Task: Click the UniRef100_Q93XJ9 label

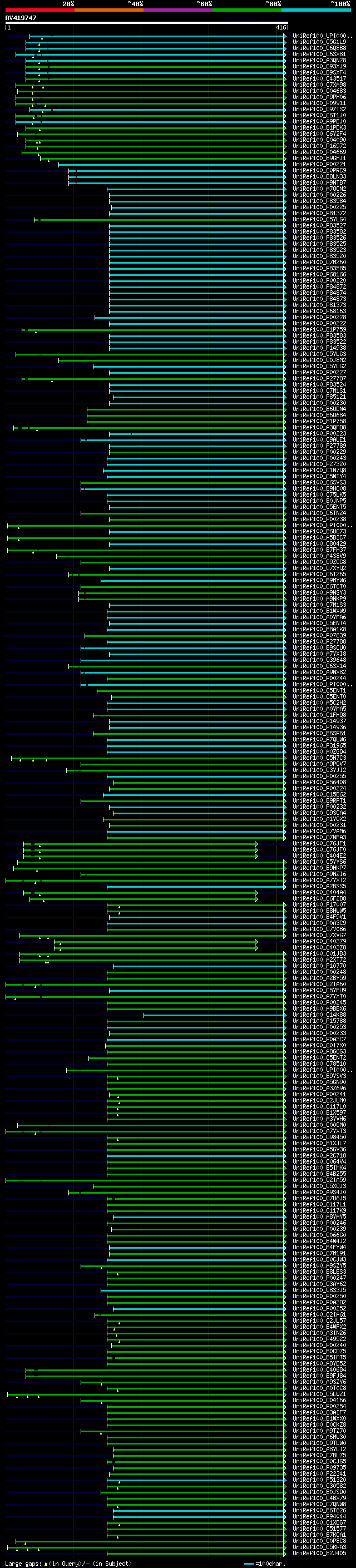Action: coord(319,66)
